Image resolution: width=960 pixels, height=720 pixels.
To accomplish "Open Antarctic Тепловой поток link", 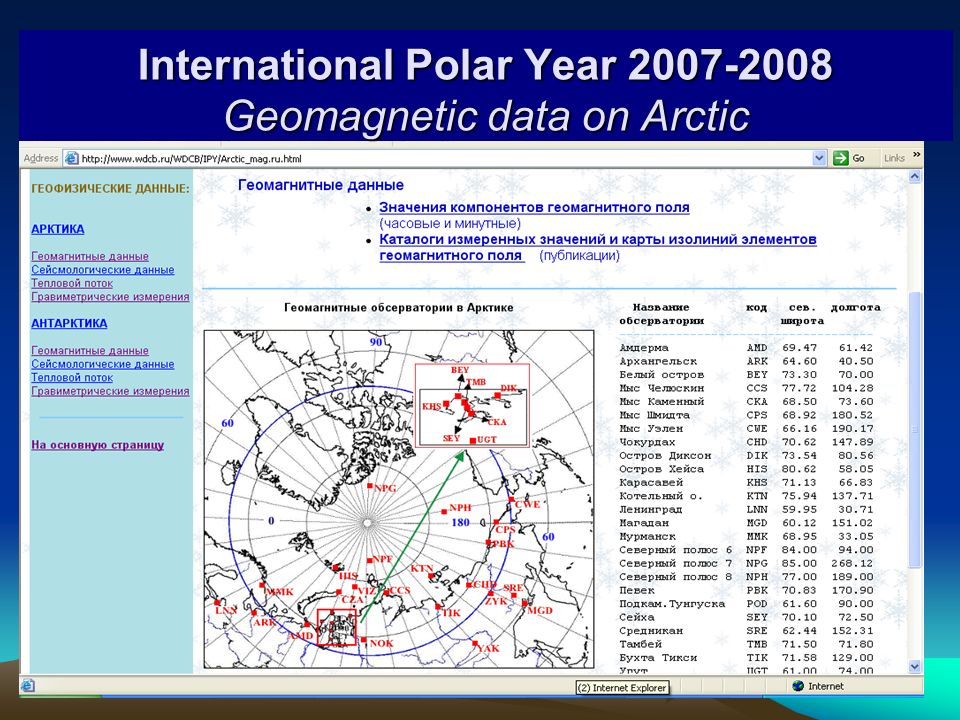I will point(72,377).
